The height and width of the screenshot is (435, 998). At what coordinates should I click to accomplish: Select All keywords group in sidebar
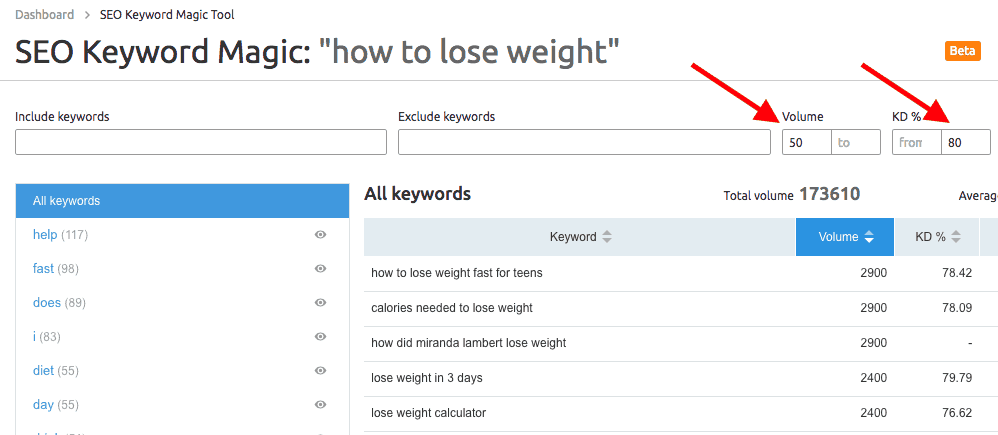tap(182, 201)
